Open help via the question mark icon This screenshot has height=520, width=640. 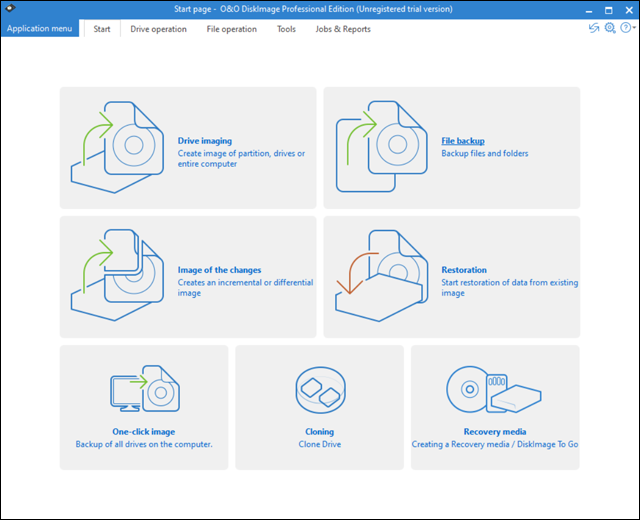pos(625,28)
